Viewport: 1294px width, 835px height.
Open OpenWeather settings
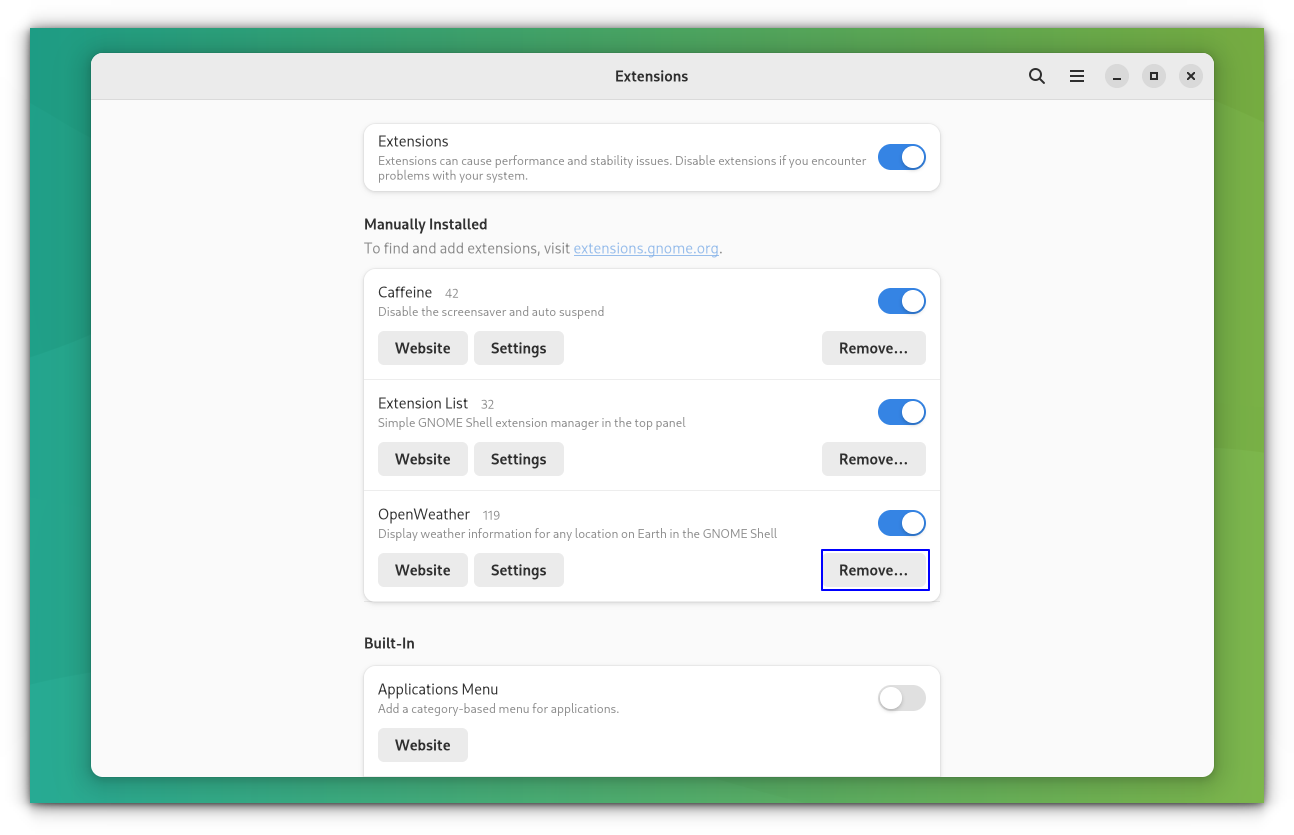point(518,570)
